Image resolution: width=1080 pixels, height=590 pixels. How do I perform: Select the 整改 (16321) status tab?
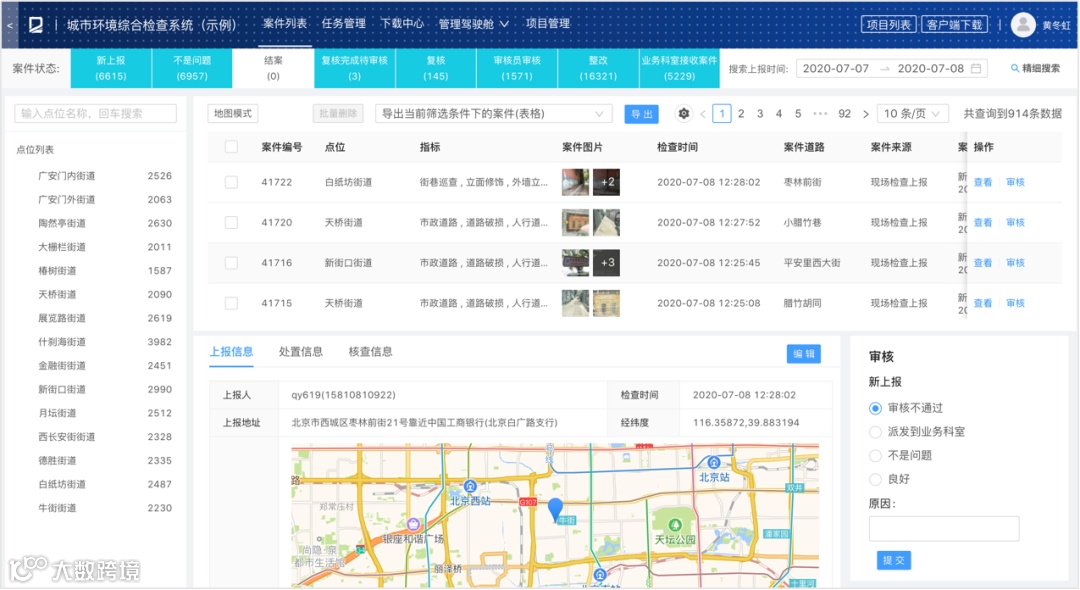599,68
